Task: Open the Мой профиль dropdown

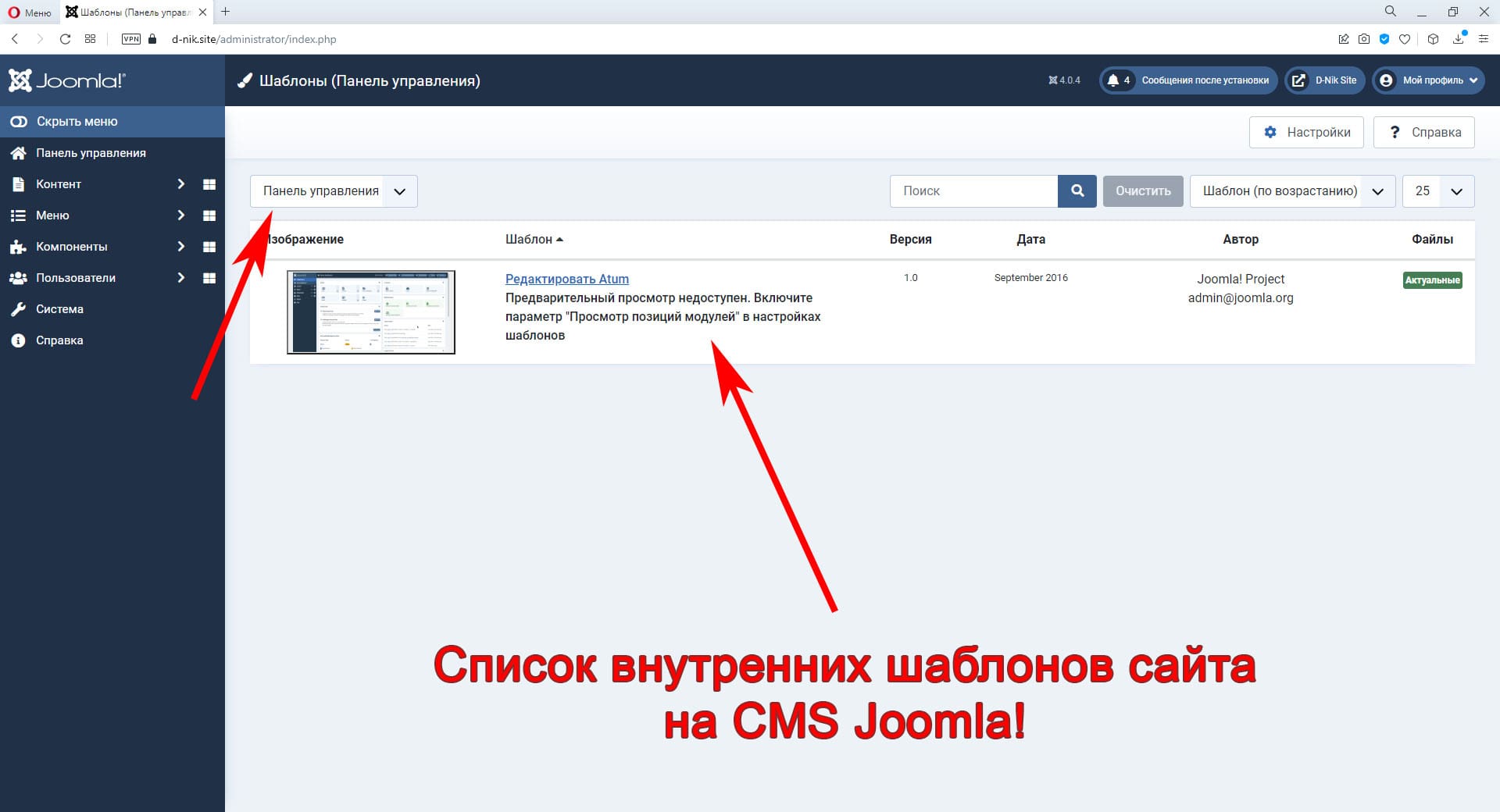Action: [x=1428, y=80]
